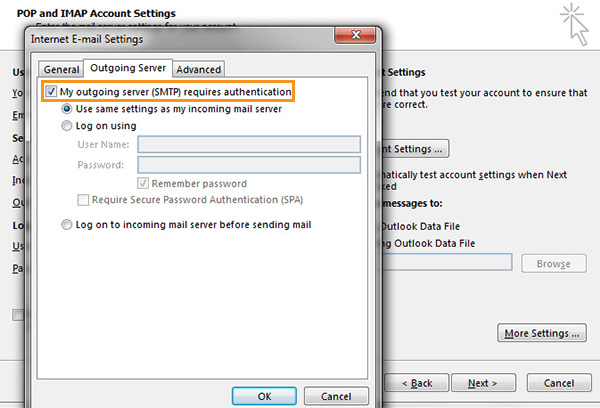
Task: Select the Outgoing Server tab
Action: coord(128,68)
